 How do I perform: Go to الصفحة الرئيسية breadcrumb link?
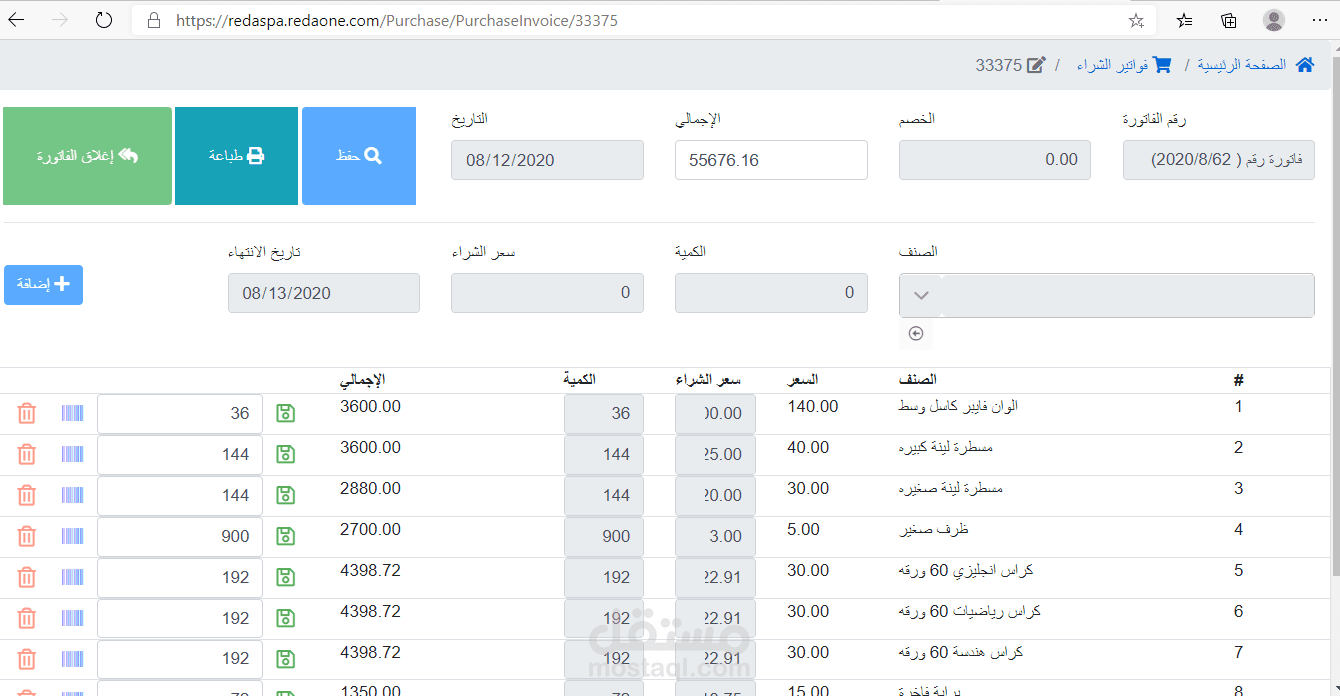(x=1242, y=65)
